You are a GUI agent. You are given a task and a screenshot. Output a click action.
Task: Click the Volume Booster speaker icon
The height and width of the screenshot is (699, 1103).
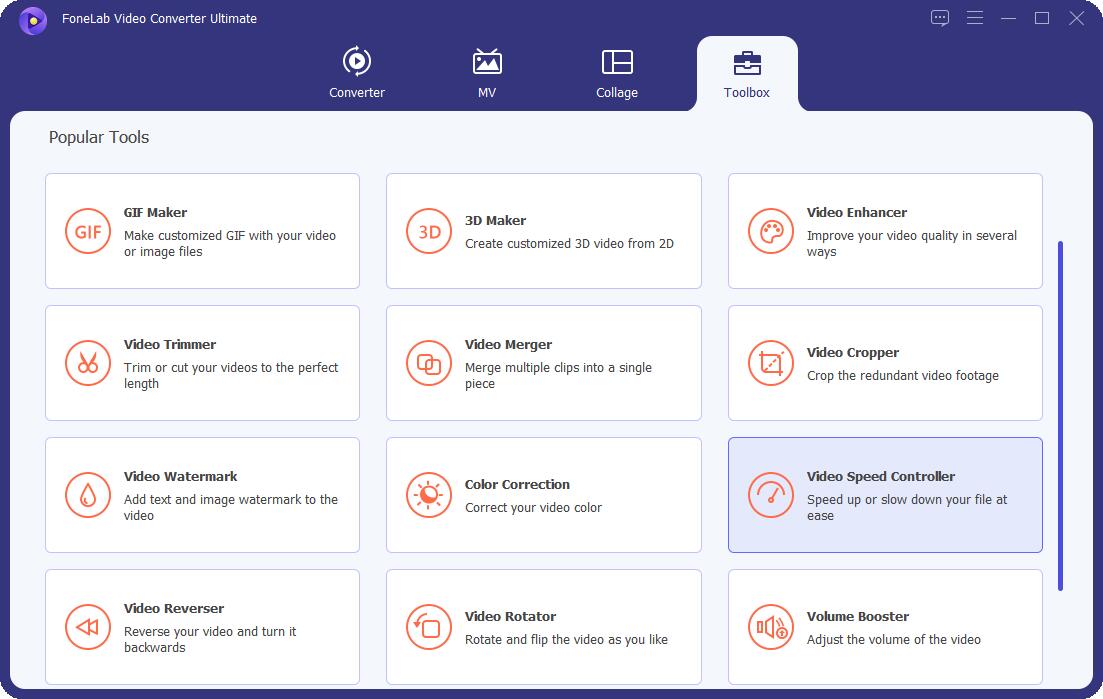click(771, 627)
